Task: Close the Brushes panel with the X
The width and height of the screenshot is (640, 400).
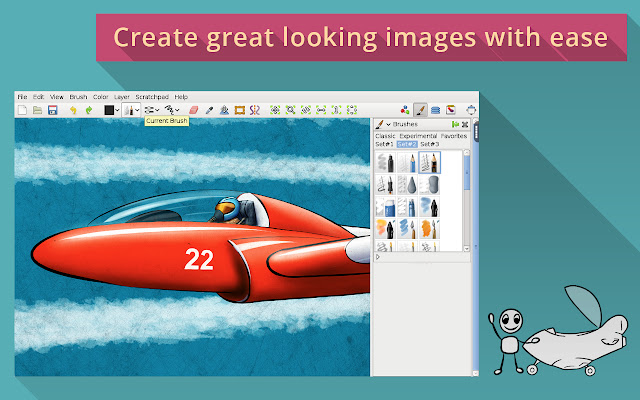Action: (x=465, y=124)
